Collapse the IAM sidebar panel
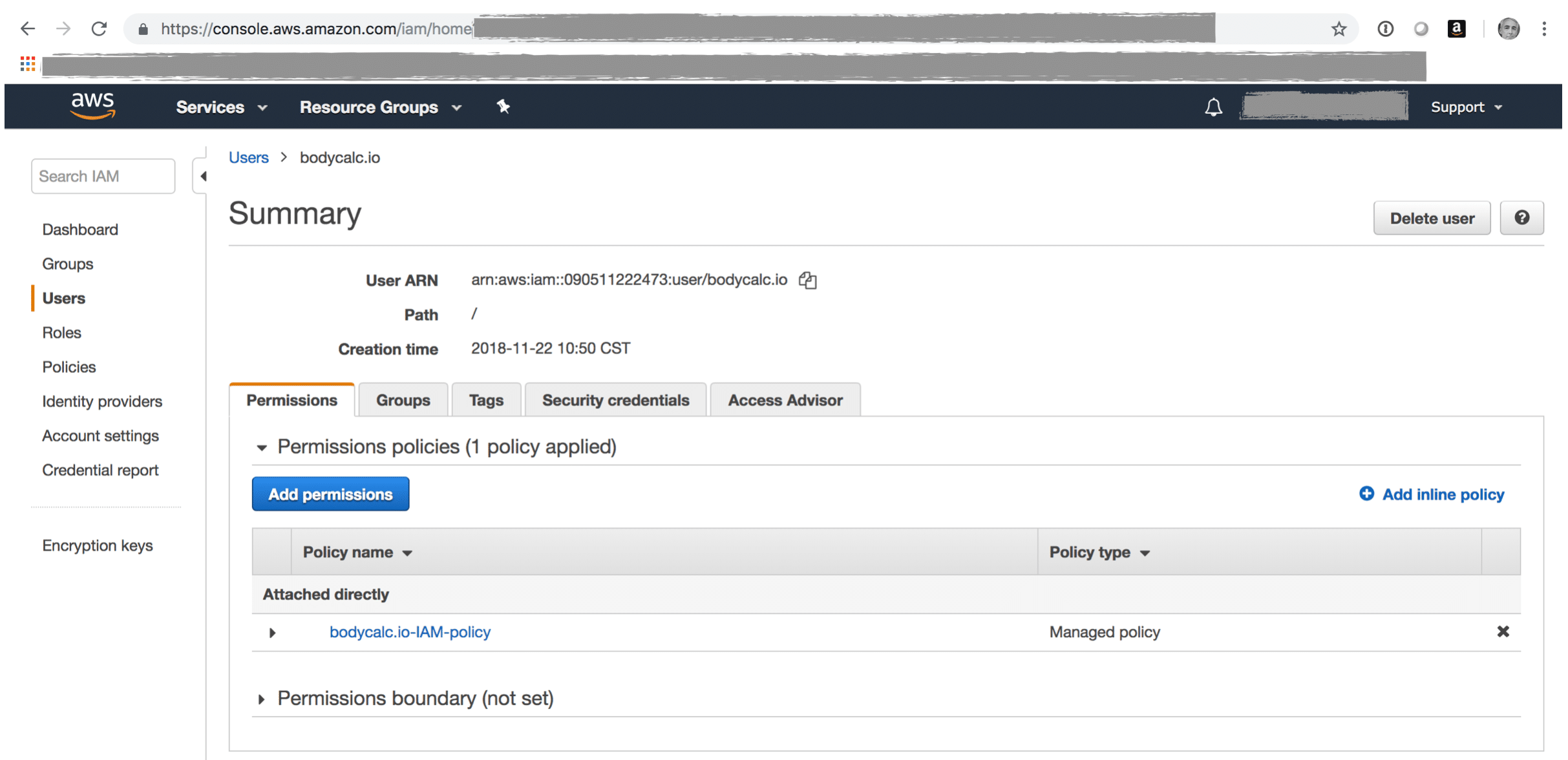Image resolution: width=1568 pixels, height=760 pixels. pyautogui.click(x=202, y=176)
